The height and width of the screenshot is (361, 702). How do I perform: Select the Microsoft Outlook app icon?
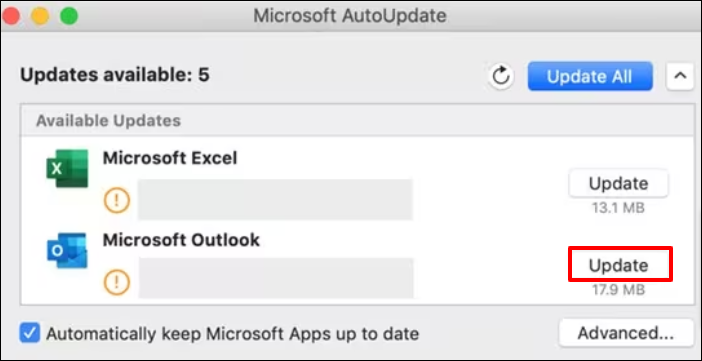pyautogui.click(x=67, y=250)
